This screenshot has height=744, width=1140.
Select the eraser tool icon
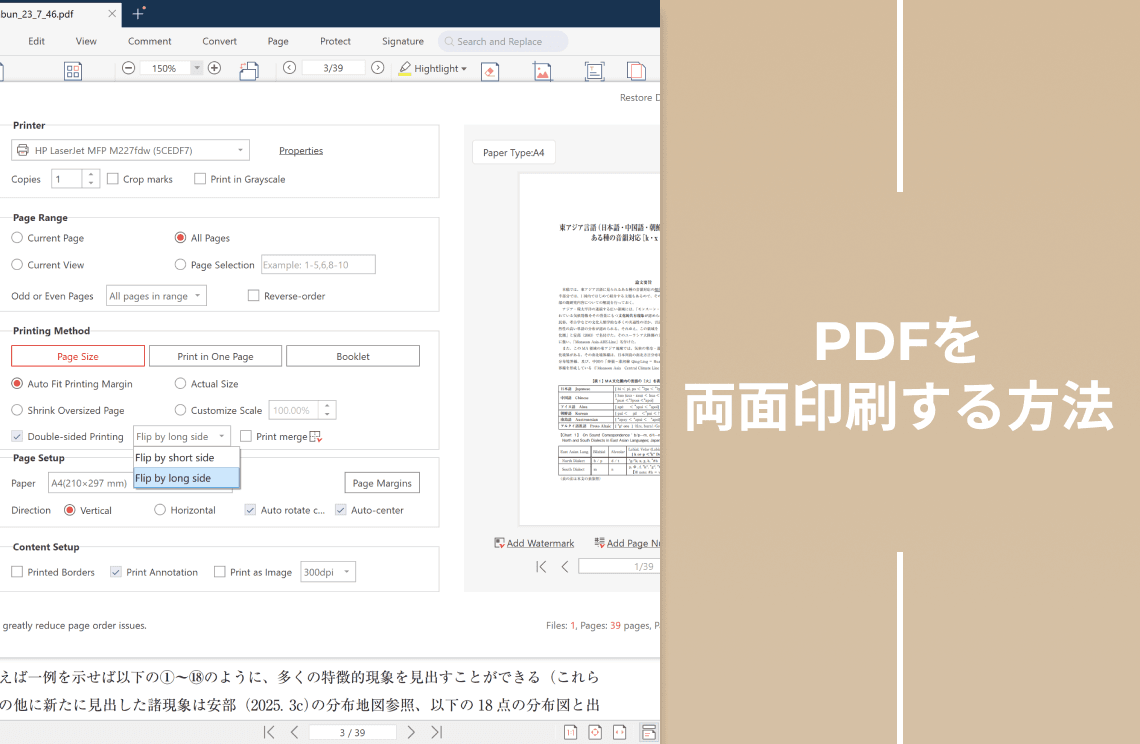[489, 71]
